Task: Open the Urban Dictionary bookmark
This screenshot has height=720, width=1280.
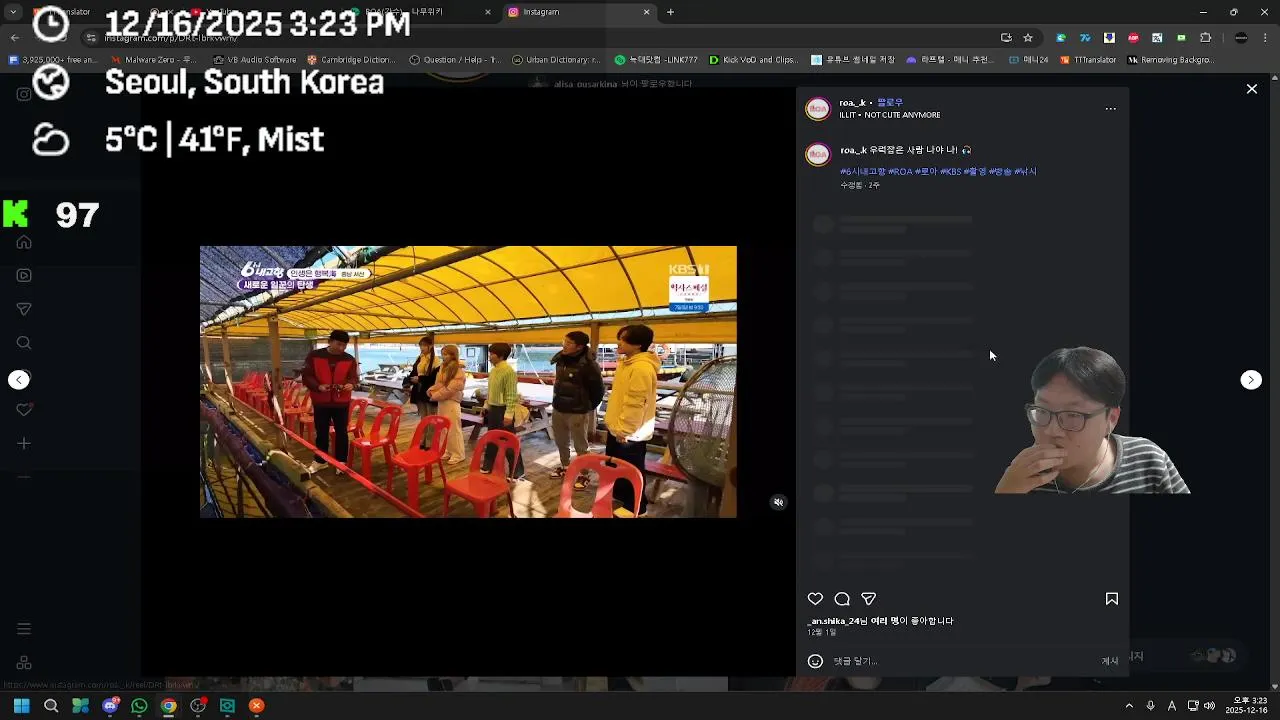Action: 557,60
